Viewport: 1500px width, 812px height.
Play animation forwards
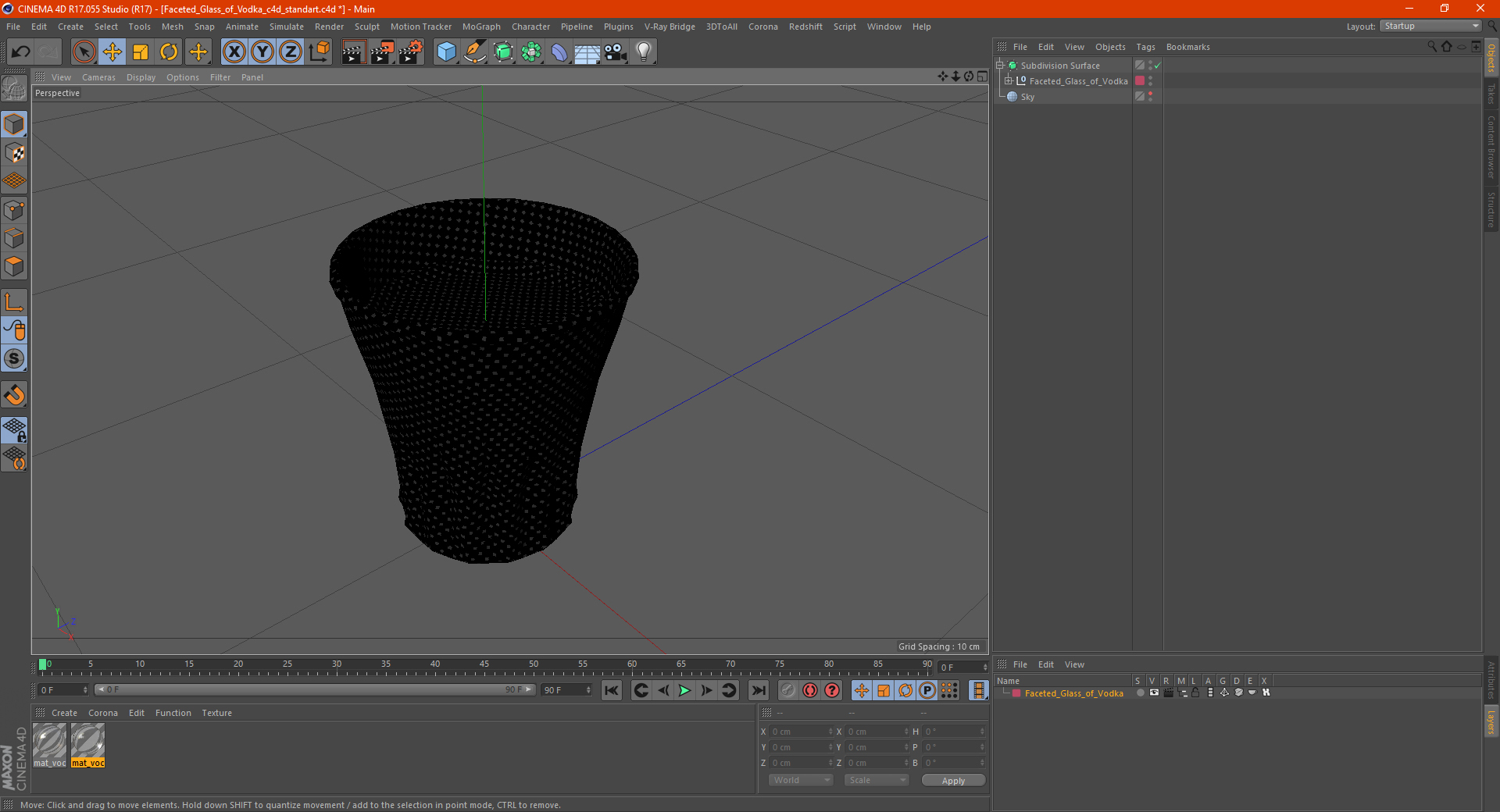[x=684, y=690]
